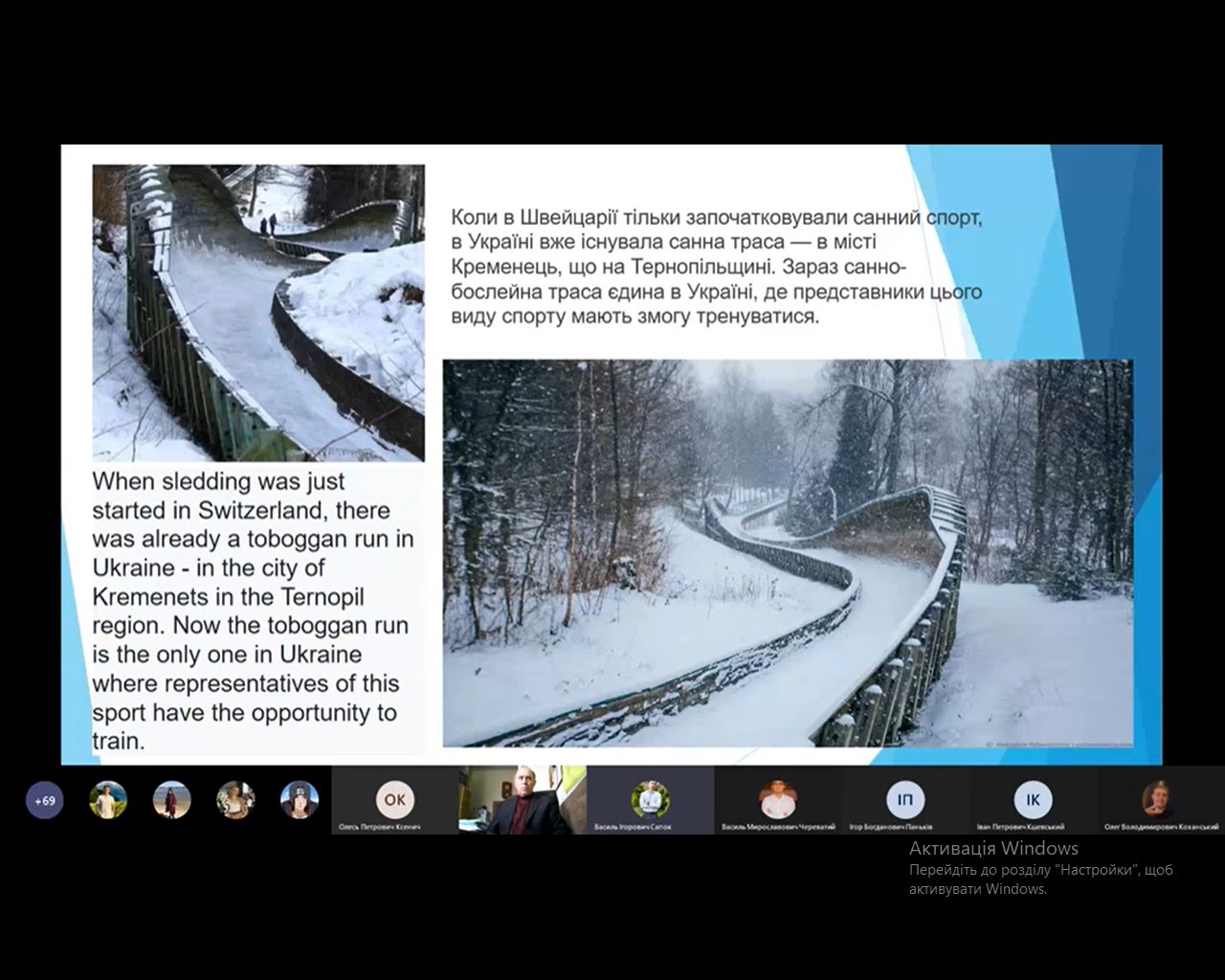1225x980 pixels.
Task: Open the +69 more participants badge
Action: 44,800
